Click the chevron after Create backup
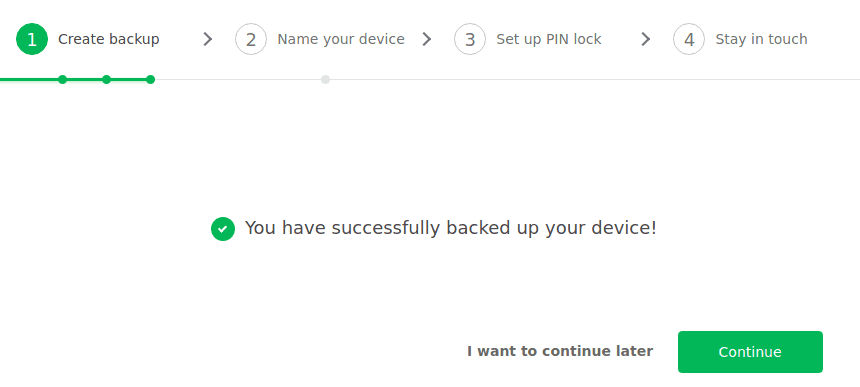The image size is (860, 387). [x=207, y=39]
